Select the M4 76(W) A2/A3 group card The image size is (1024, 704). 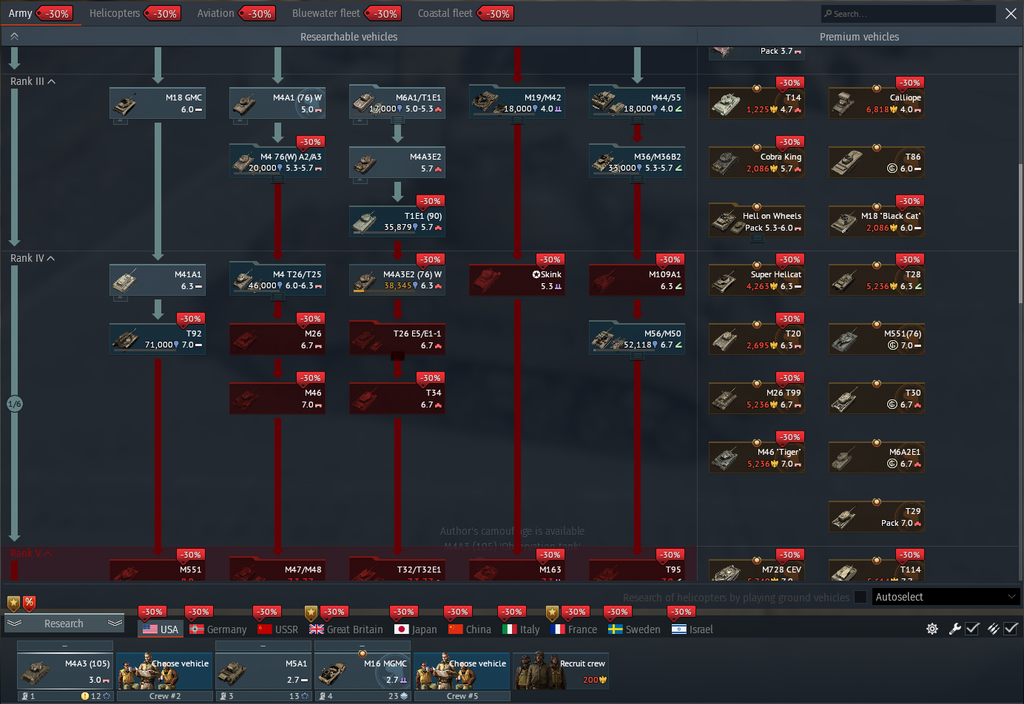(x=278, y=162)
